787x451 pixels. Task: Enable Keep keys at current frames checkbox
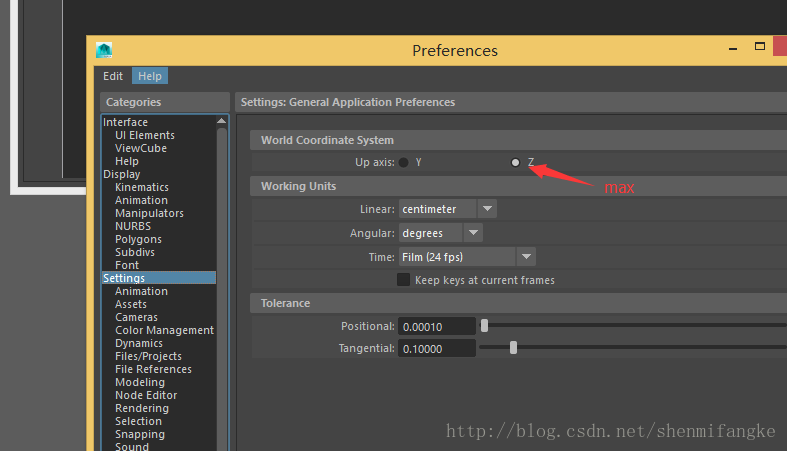(404, 280)
